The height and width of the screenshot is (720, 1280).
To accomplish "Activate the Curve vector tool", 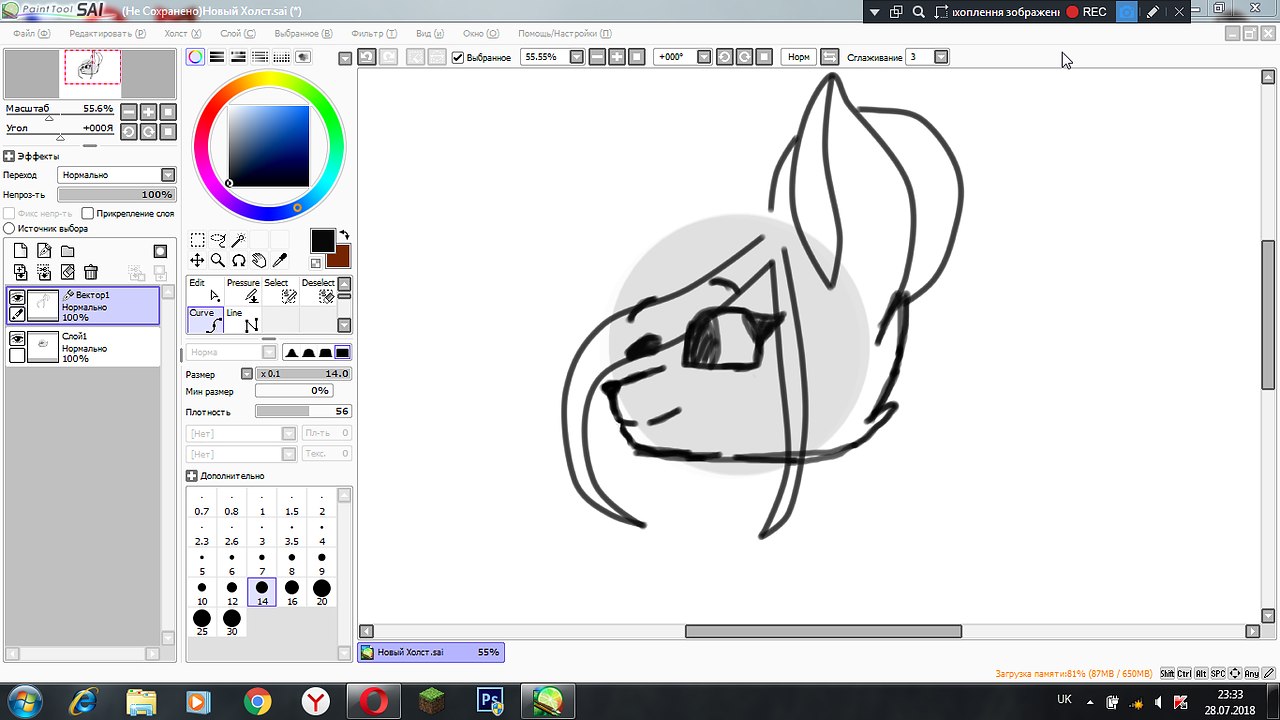I will (206, 320).
